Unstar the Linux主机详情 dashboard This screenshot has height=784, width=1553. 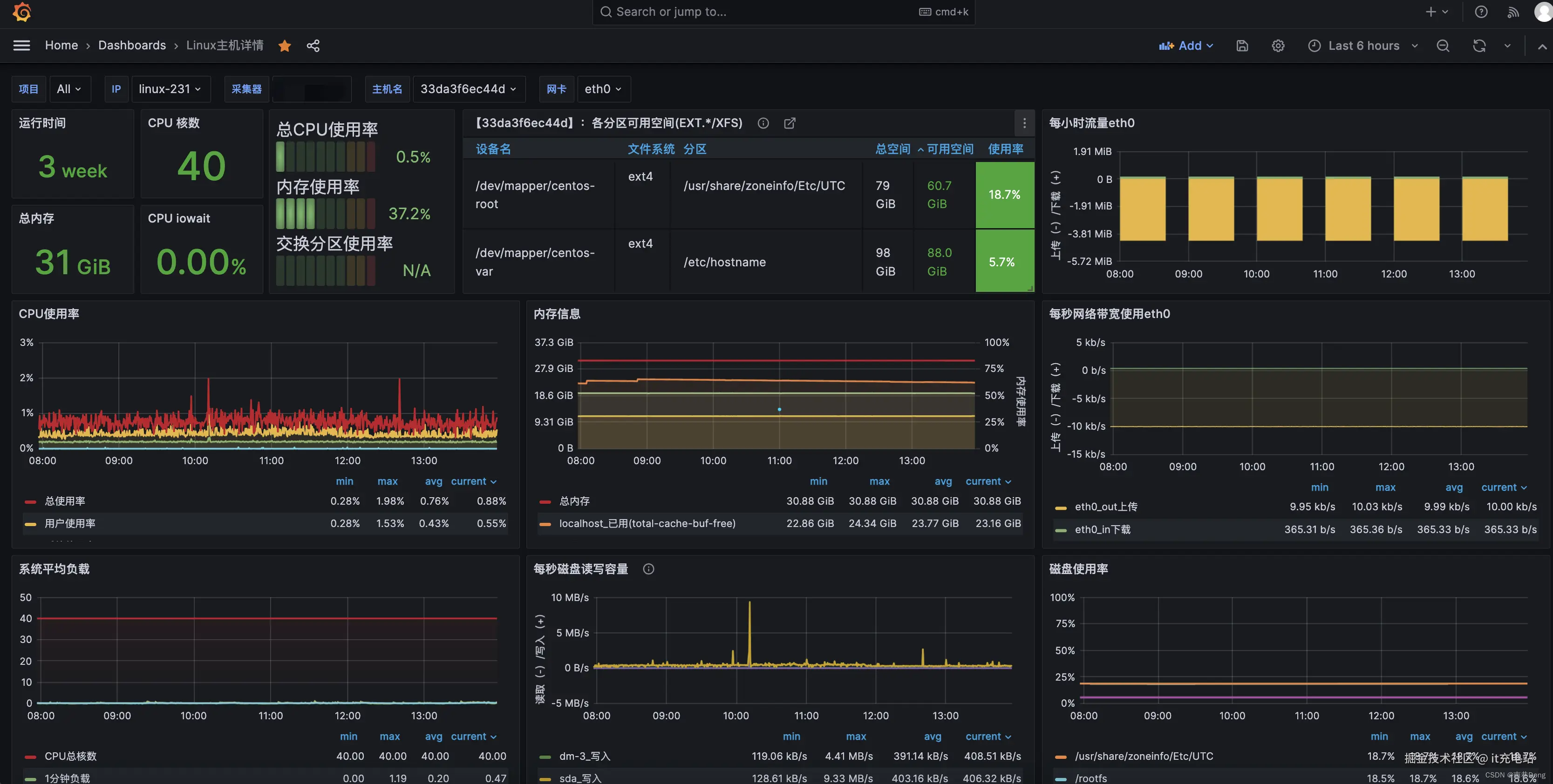pyautogui.click(x=285, y=46)
